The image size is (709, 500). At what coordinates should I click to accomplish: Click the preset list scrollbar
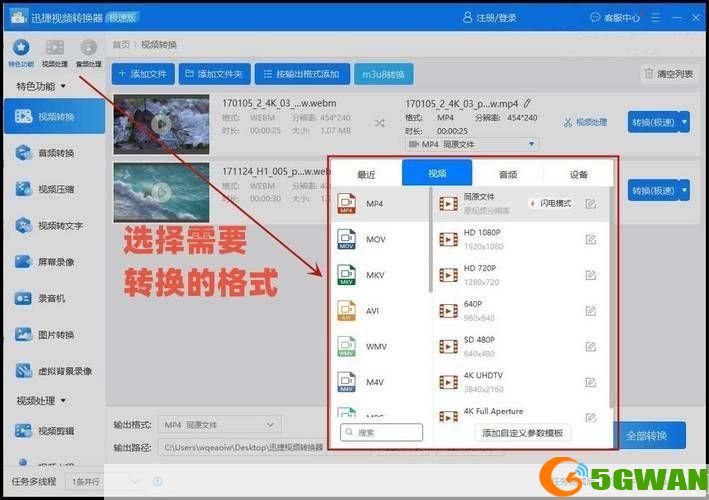611,298
